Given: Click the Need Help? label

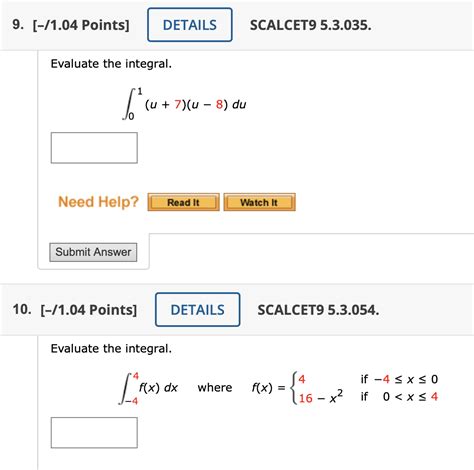Looking at the screenshot, I should (x=98, y=202).
